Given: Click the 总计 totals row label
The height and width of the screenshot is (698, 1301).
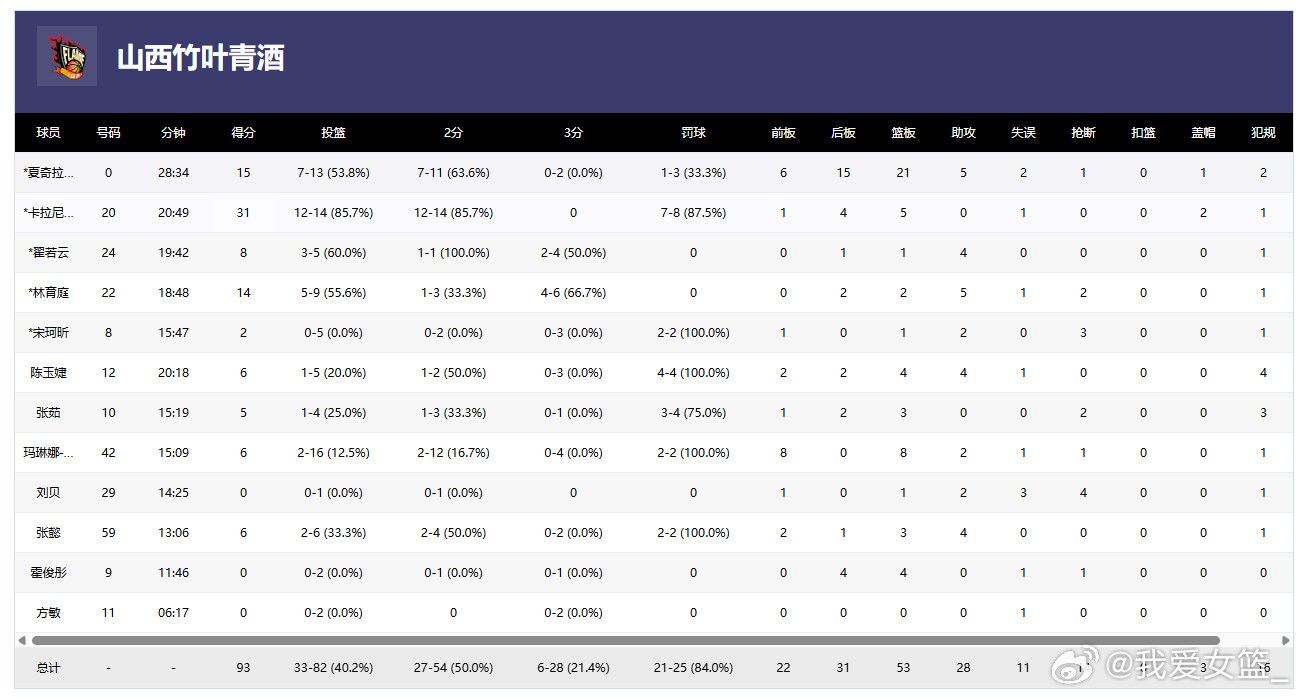Looking at the screenshot, I should pyautogui.click(x=48, y=668).
